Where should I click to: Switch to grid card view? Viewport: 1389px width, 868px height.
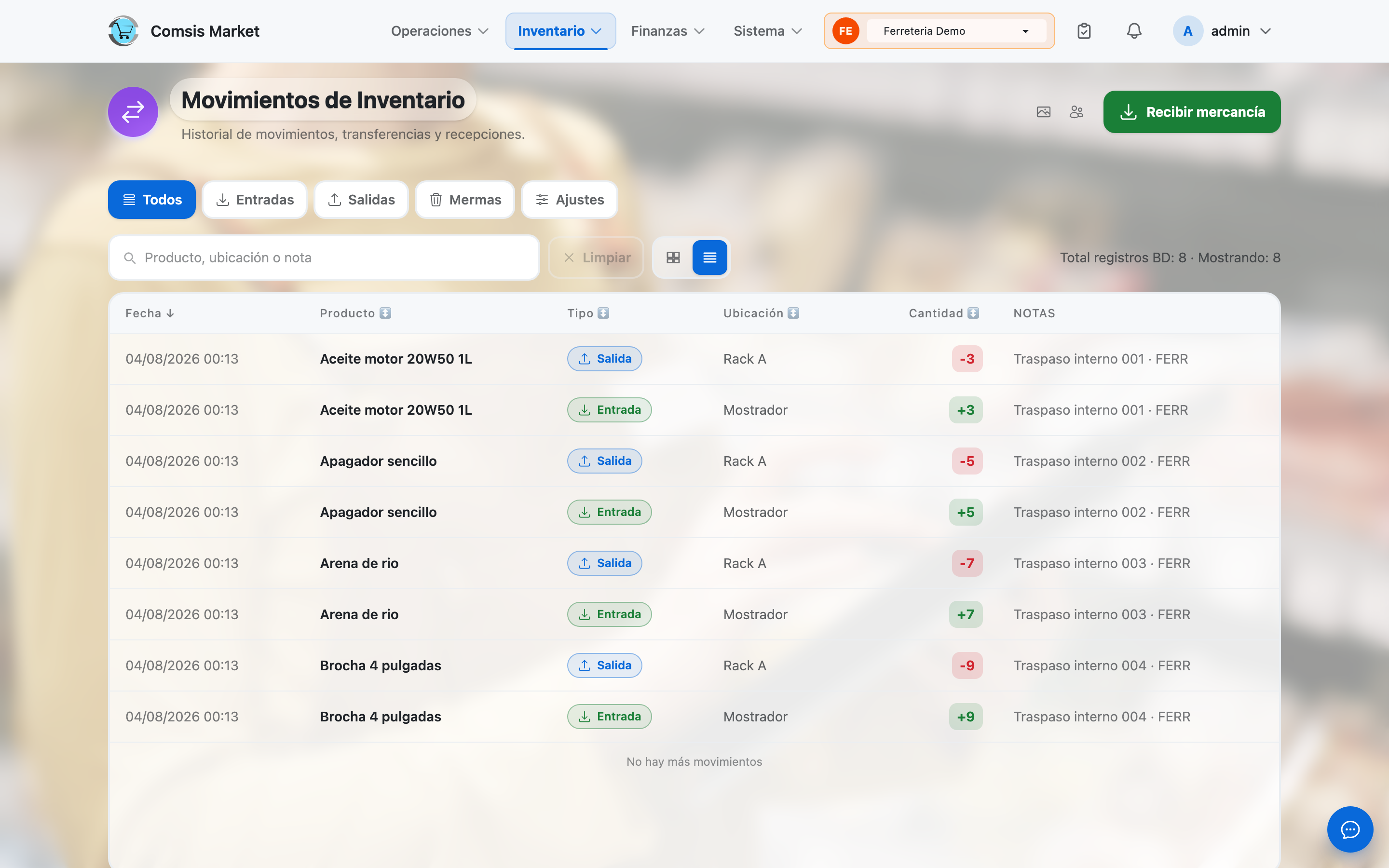click(x=673, y=258)
